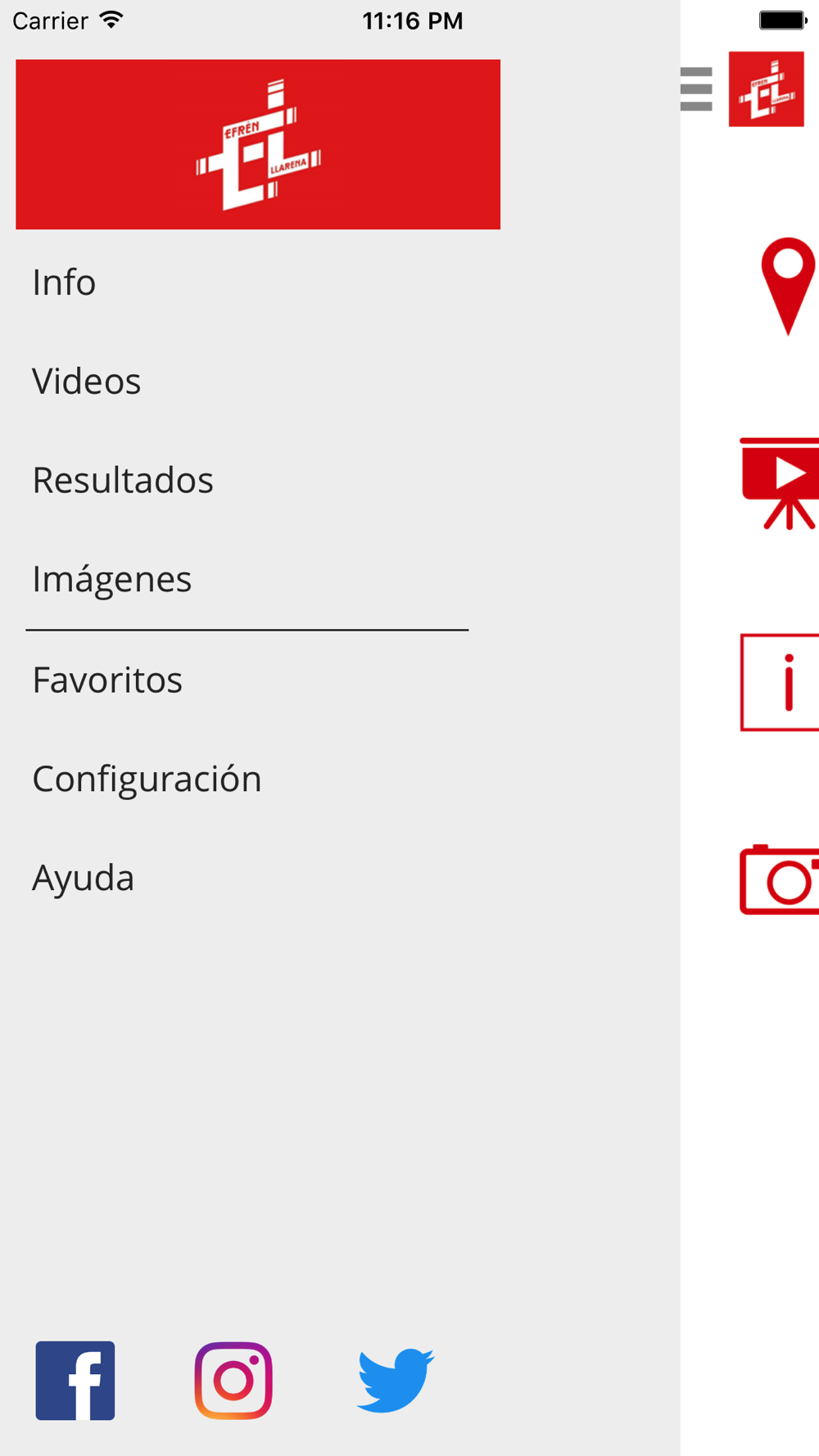Open the Instagram profile icon

(233, 1381)
